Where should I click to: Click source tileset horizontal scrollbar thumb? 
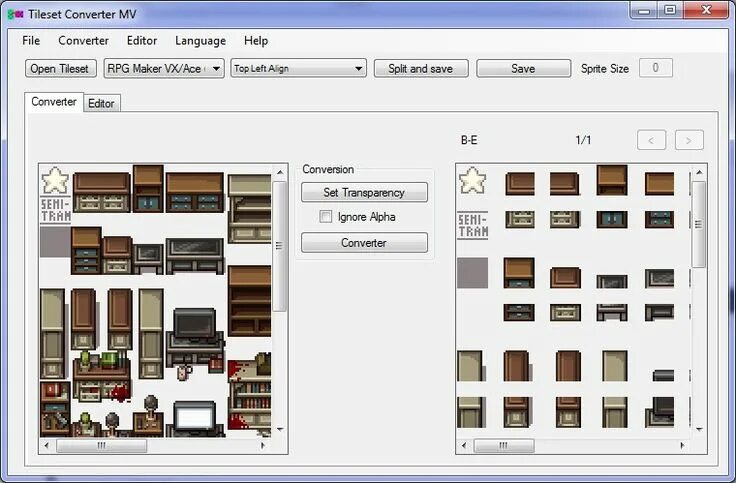point(101,445)
